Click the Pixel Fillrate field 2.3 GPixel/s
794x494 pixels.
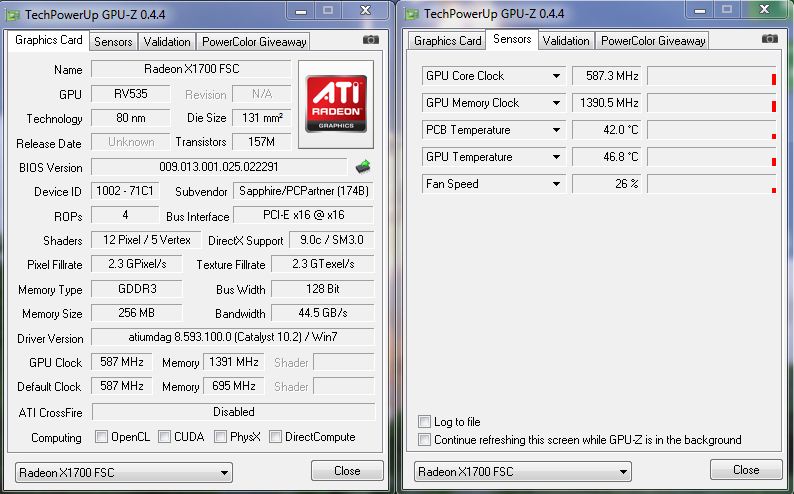point(137,264)
